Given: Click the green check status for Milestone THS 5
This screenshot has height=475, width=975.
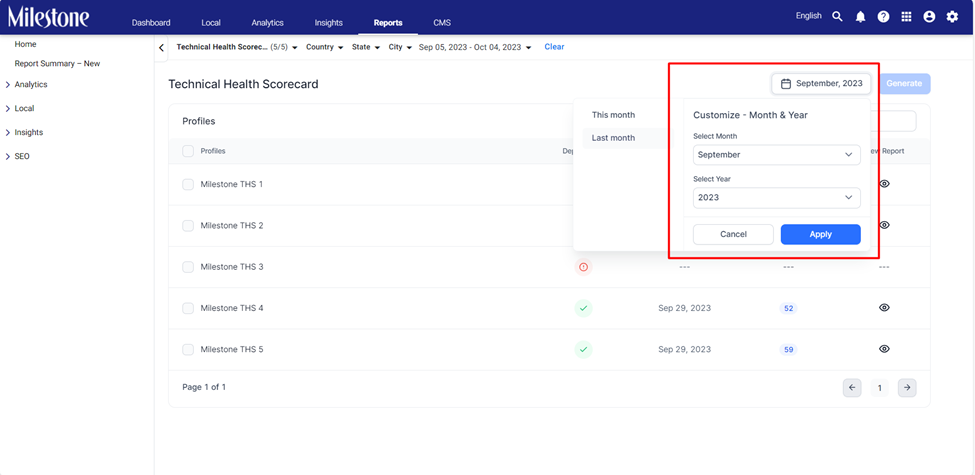Looking at the screenshot, I should tap(583, 349).
